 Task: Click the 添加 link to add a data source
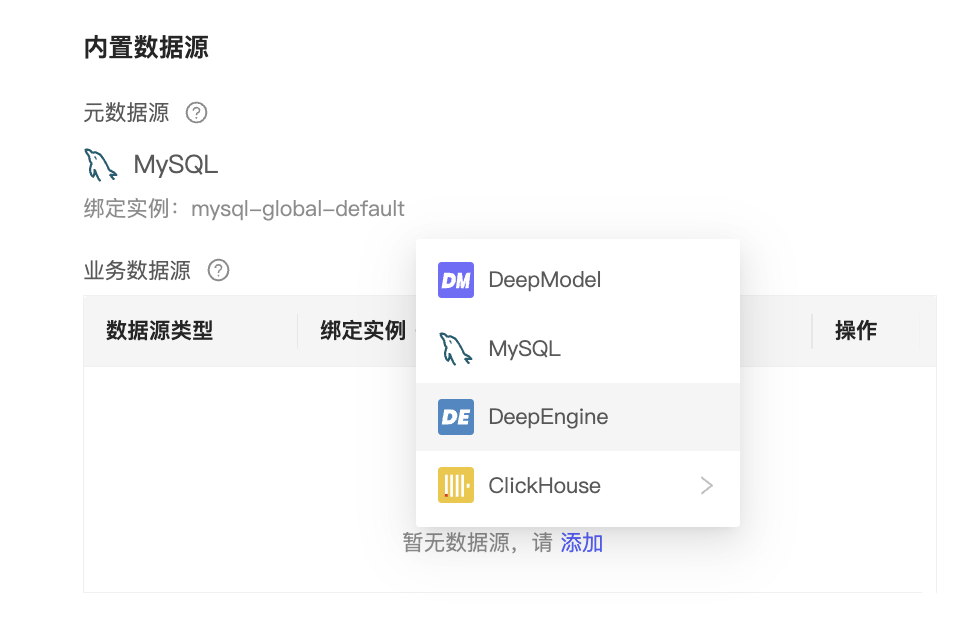click(x=582, y=543)
